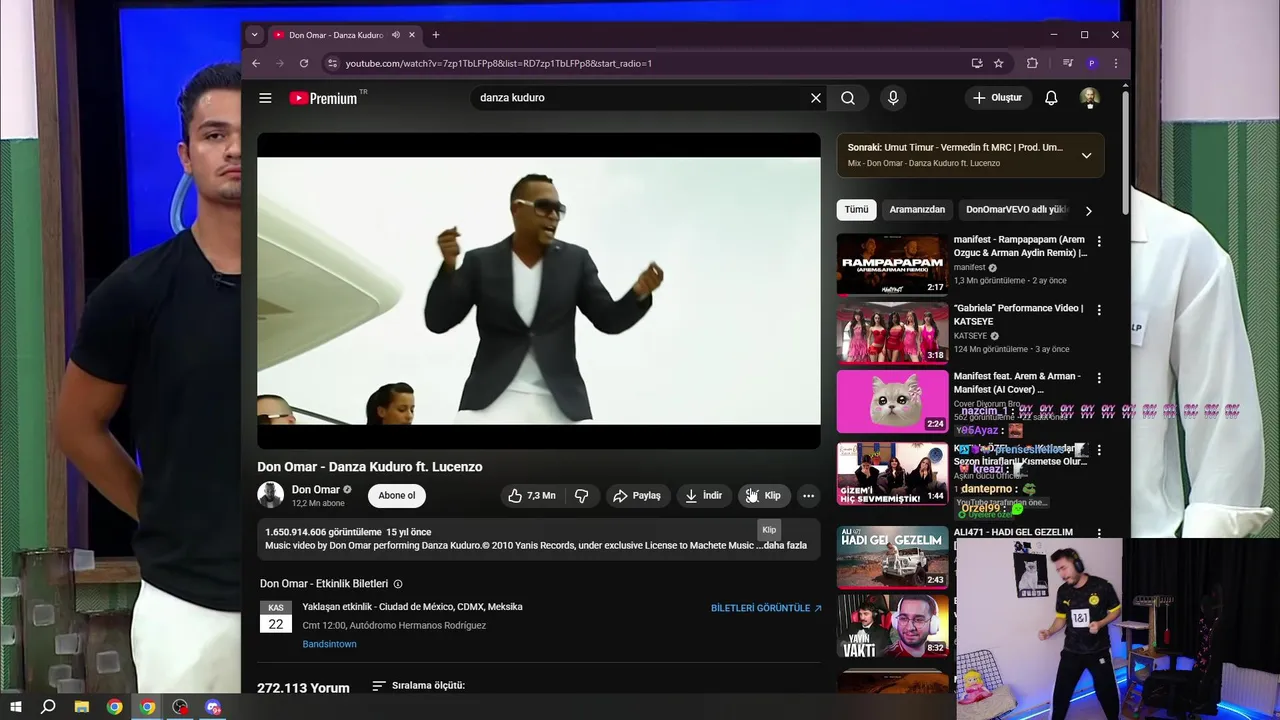Open options for the Gabriela video
Image resolution: width=1280 pixels, height=720 pixels.
click(1099, 310)
